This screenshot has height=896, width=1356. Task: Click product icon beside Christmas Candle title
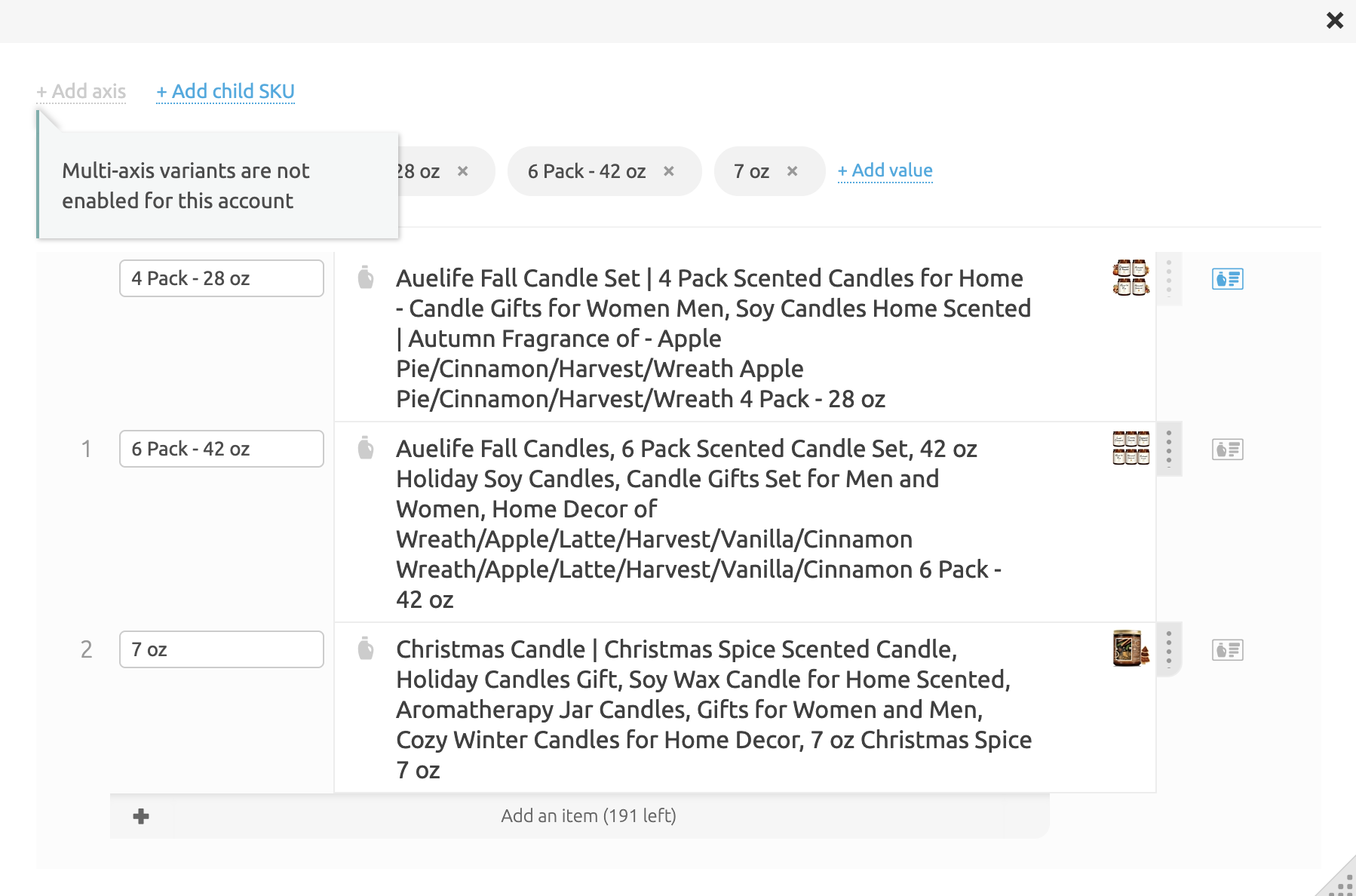(x=366, y=649)
